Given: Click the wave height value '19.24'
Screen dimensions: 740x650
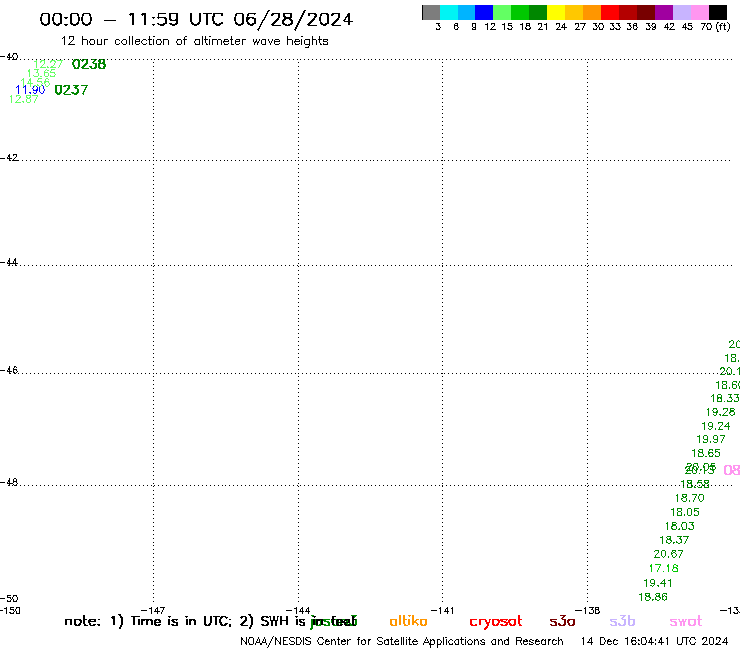Looking at the screenshot, I should point(715,426).
